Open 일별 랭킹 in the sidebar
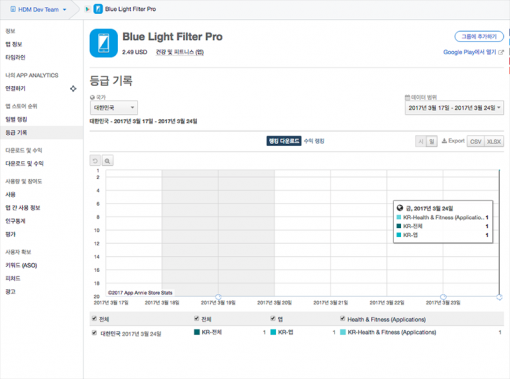Screen dimensions: 510x379 [16, 119]
